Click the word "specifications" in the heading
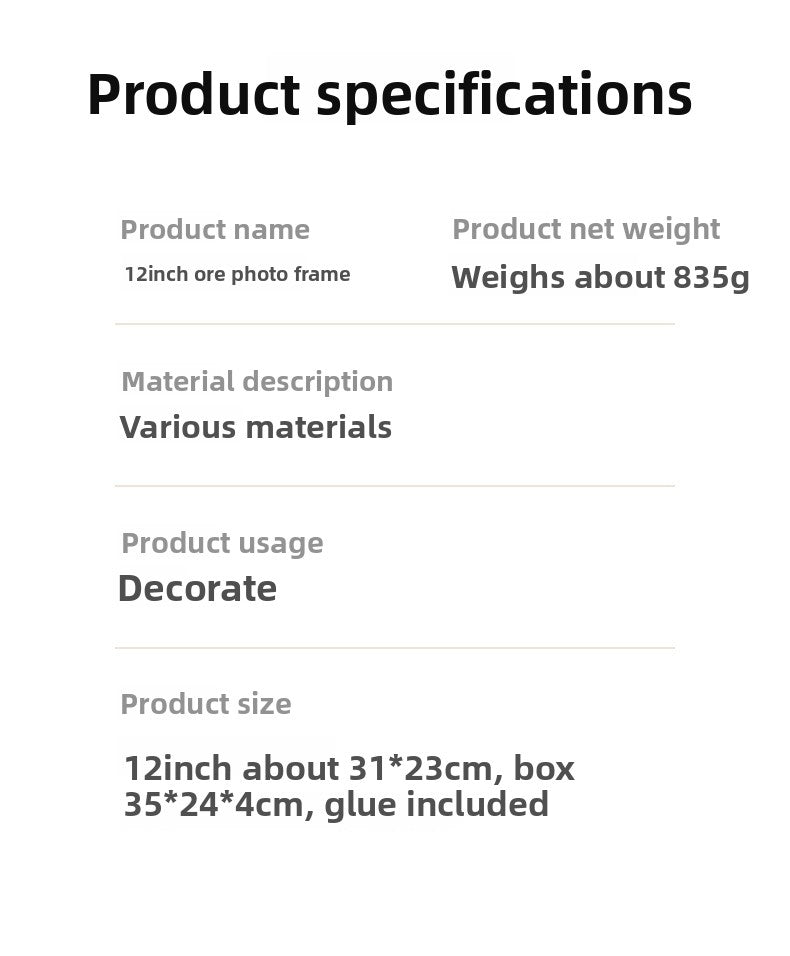Image resolution: width=790 pixels, height=956 pixels. point(504,95)
